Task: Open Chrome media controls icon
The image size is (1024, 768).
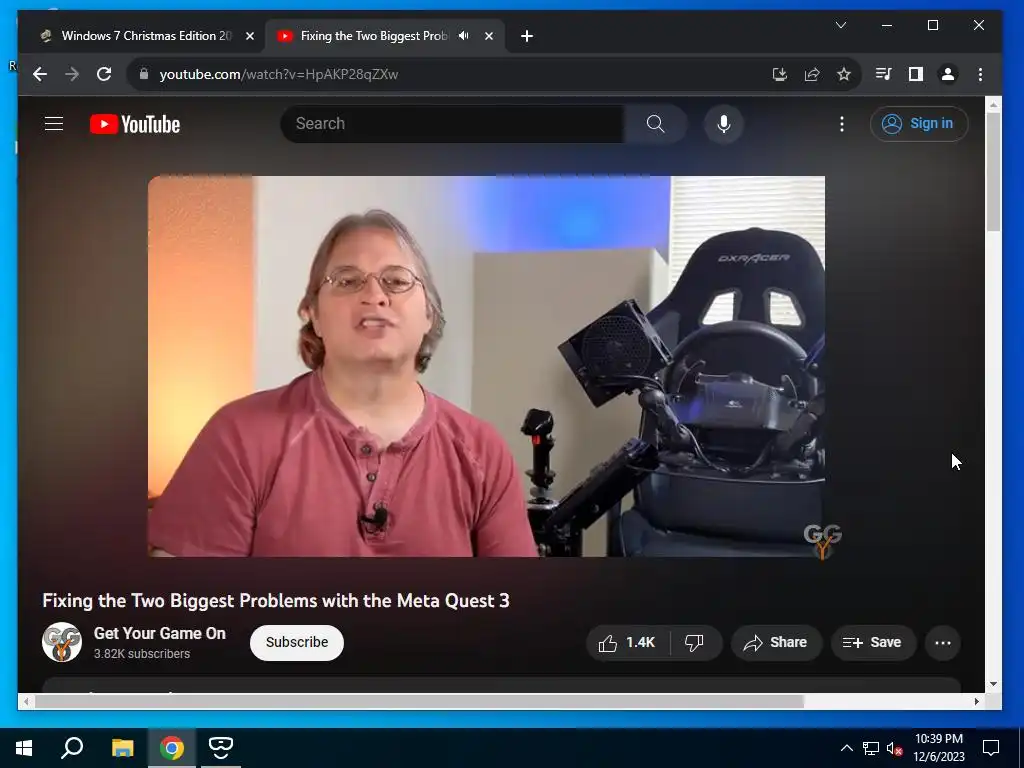Action: click(883, 74)
